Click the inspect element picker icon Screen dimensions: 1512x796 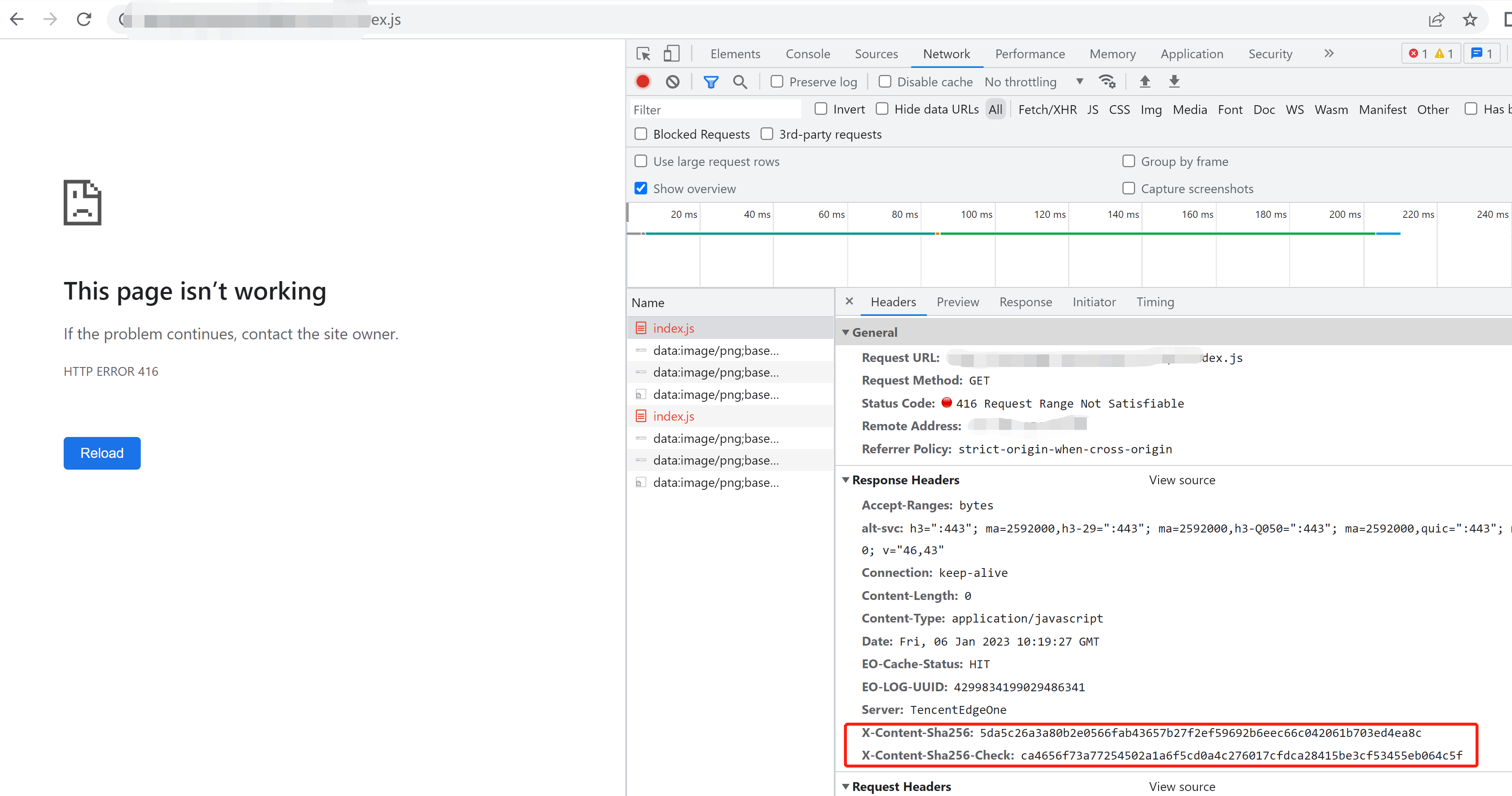point(643,54)
